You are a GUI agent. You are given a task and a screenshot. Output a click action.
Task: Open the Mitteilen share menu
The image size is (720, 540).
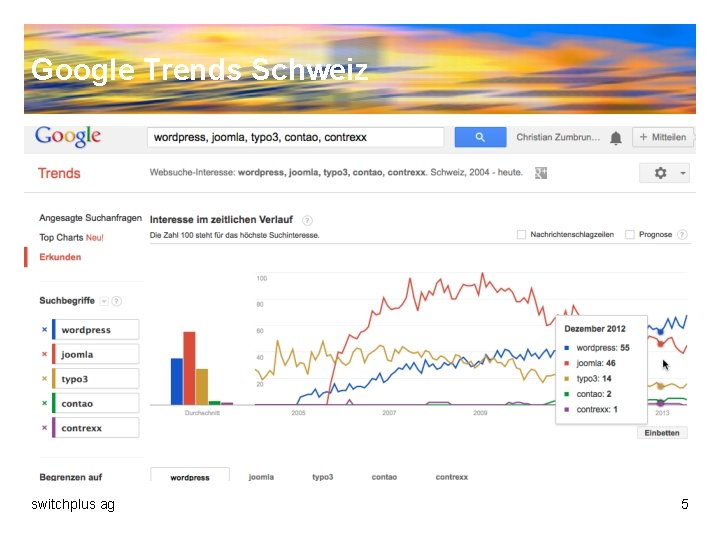[662, 137]
